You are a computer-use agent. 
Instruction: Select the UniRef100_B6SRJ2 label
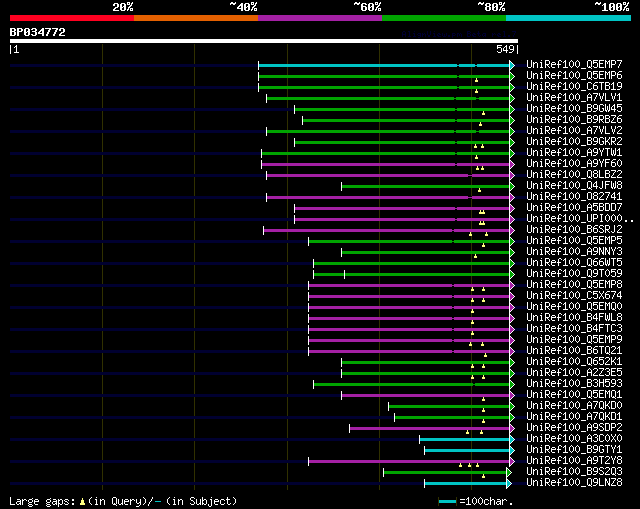pos(574,230)
